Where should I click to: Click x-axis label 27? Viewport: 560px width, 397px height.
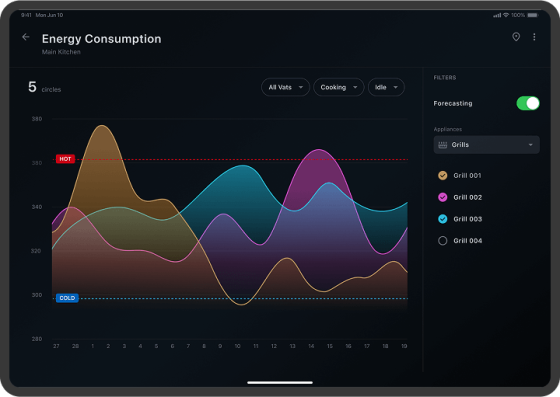pyautogui.click(x=56, y=346)
